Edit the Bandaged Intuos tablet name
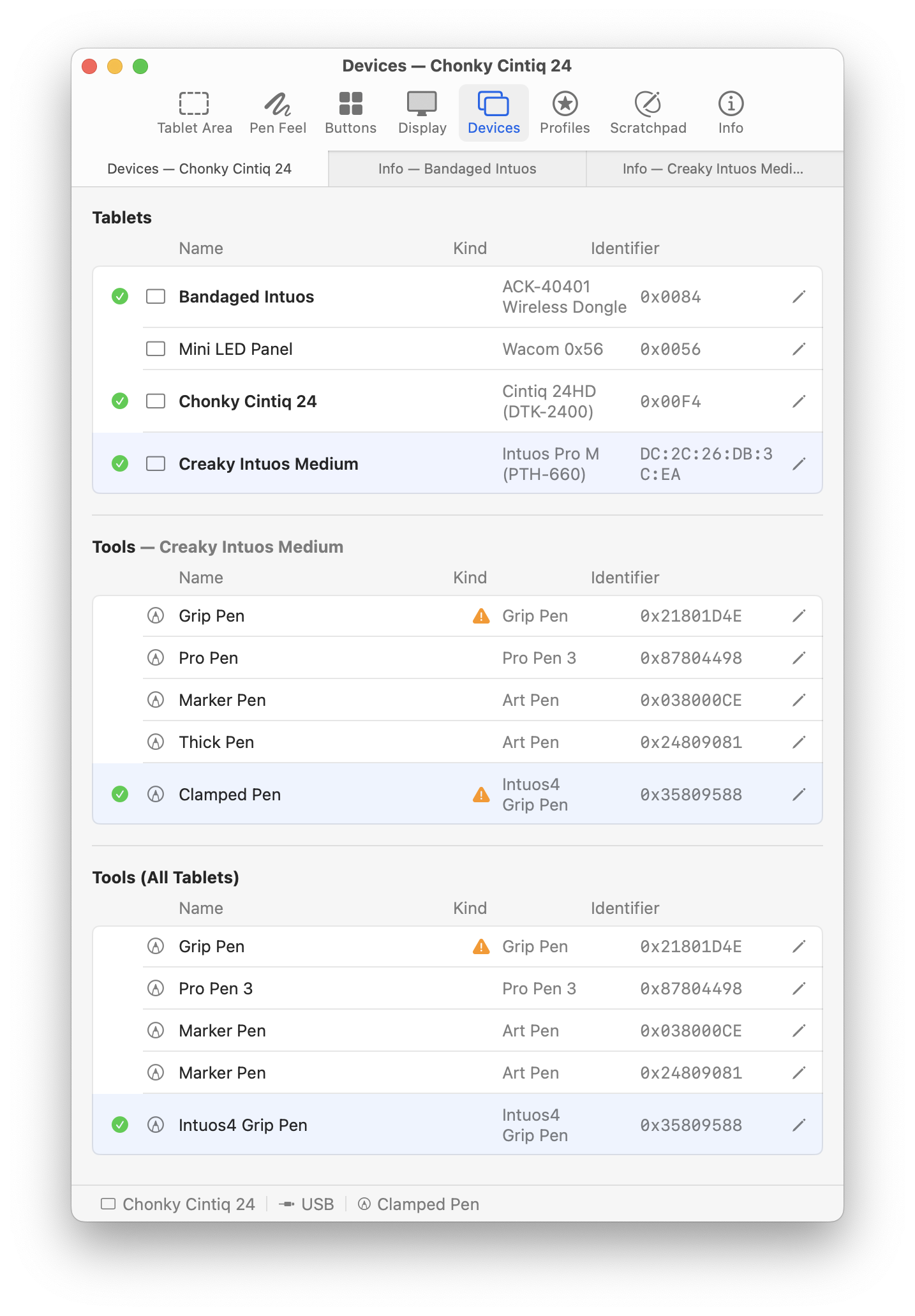The height and width of the screenshot is (1316, 915). [799, 297]
